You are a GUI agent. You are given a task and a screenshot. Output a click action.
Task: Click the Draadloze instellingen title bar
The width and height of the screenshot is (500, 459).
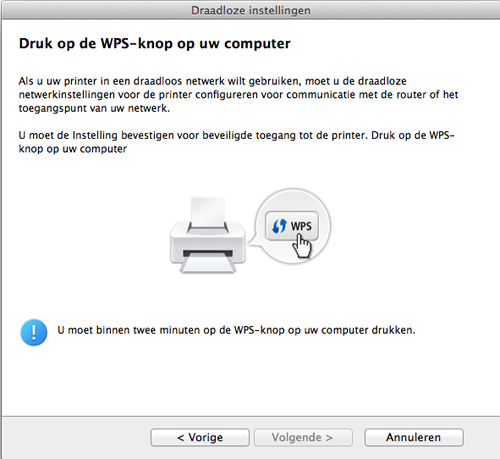click(x=251, y=10)
